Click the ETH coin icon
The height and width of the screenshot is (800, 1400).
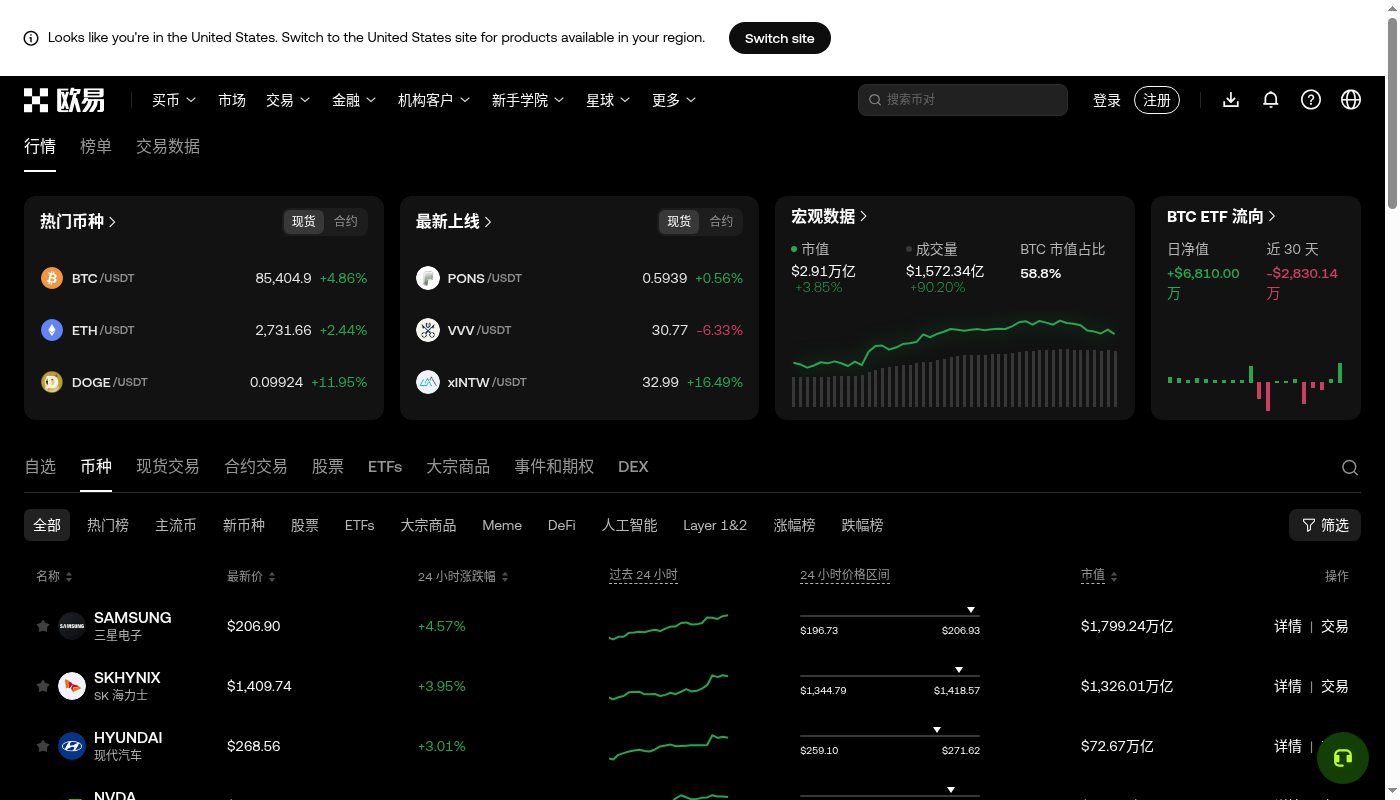click(52, 330)
